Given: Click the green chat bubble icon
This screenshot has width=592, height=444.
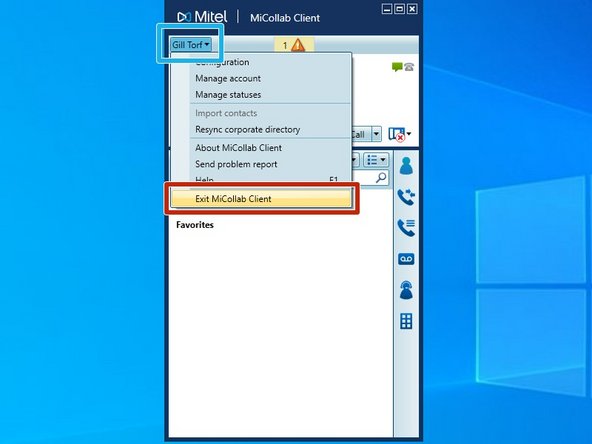Looking at the screenshot, I should [x=397, y=67].
